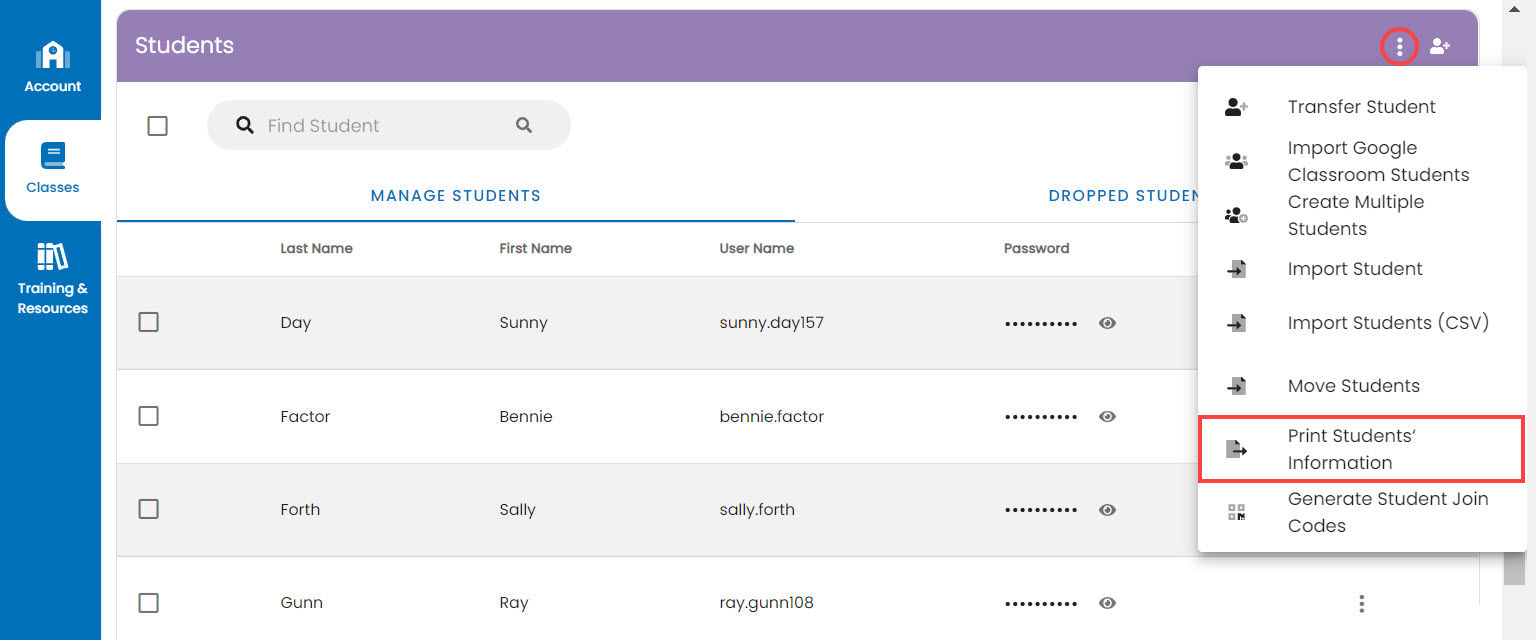Show Sally Forth's password with the eye toggle
Viewport: 1536px width, 640px height.
pyautogui.click(x=1107, y=510)
